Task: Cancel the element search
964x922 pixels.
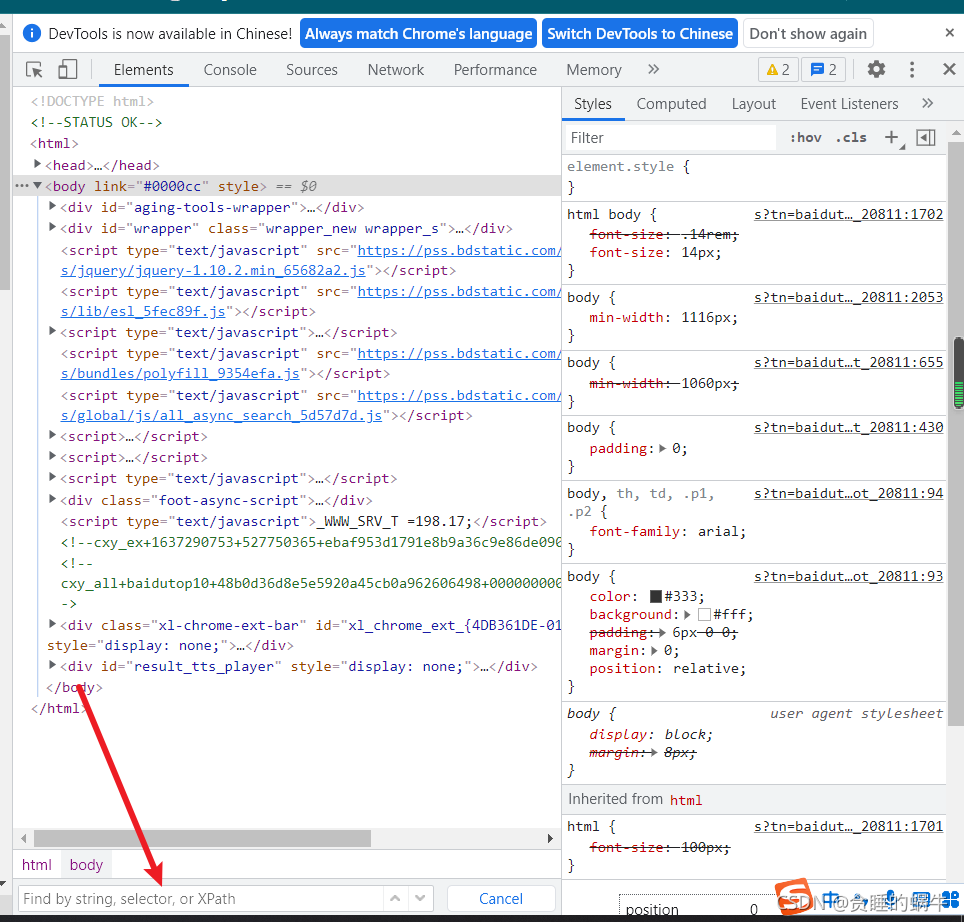Action: click(x=501, y=899)
